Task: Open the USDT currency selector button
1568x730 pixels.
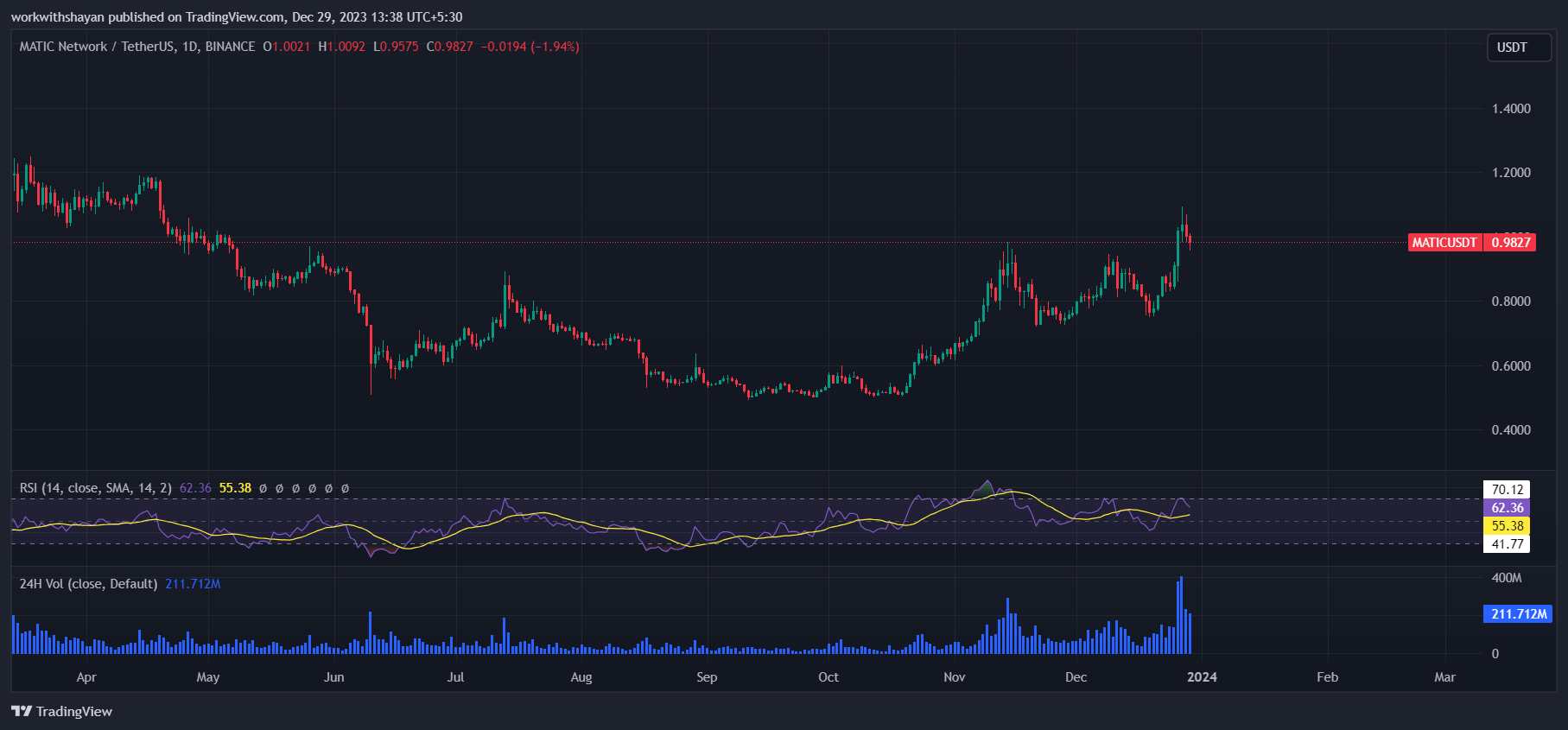Action: click(x=1520, y=48)
